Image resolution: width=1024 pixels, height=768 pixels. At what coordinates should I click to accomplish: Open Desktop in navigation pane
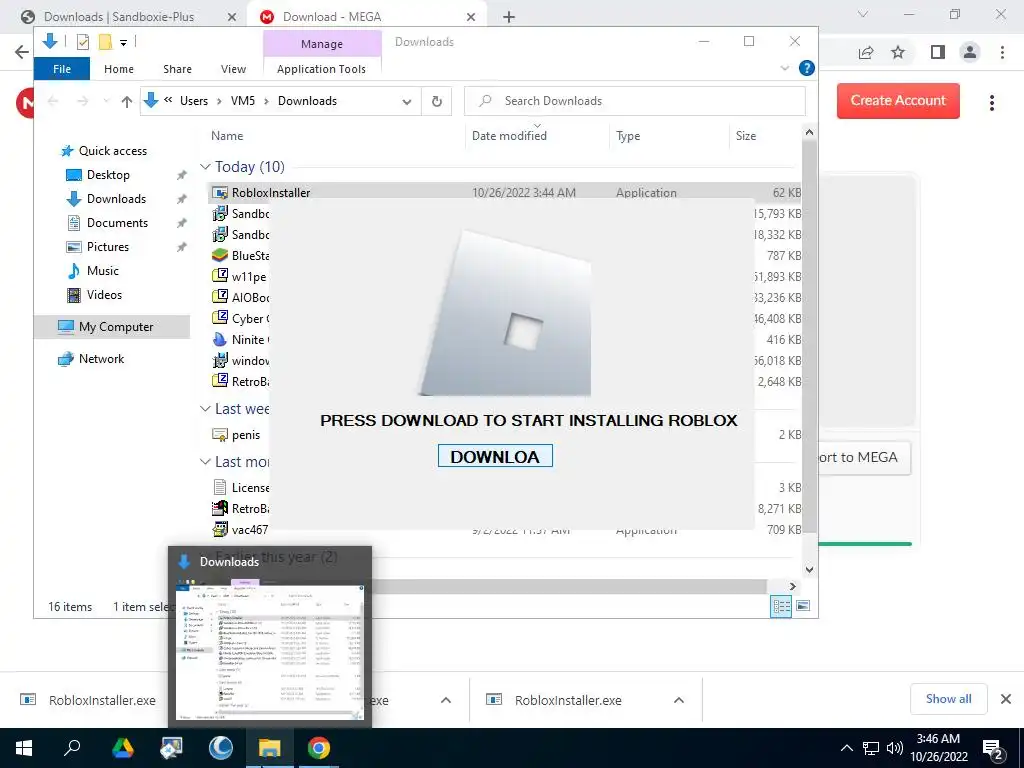click(108, 175)
